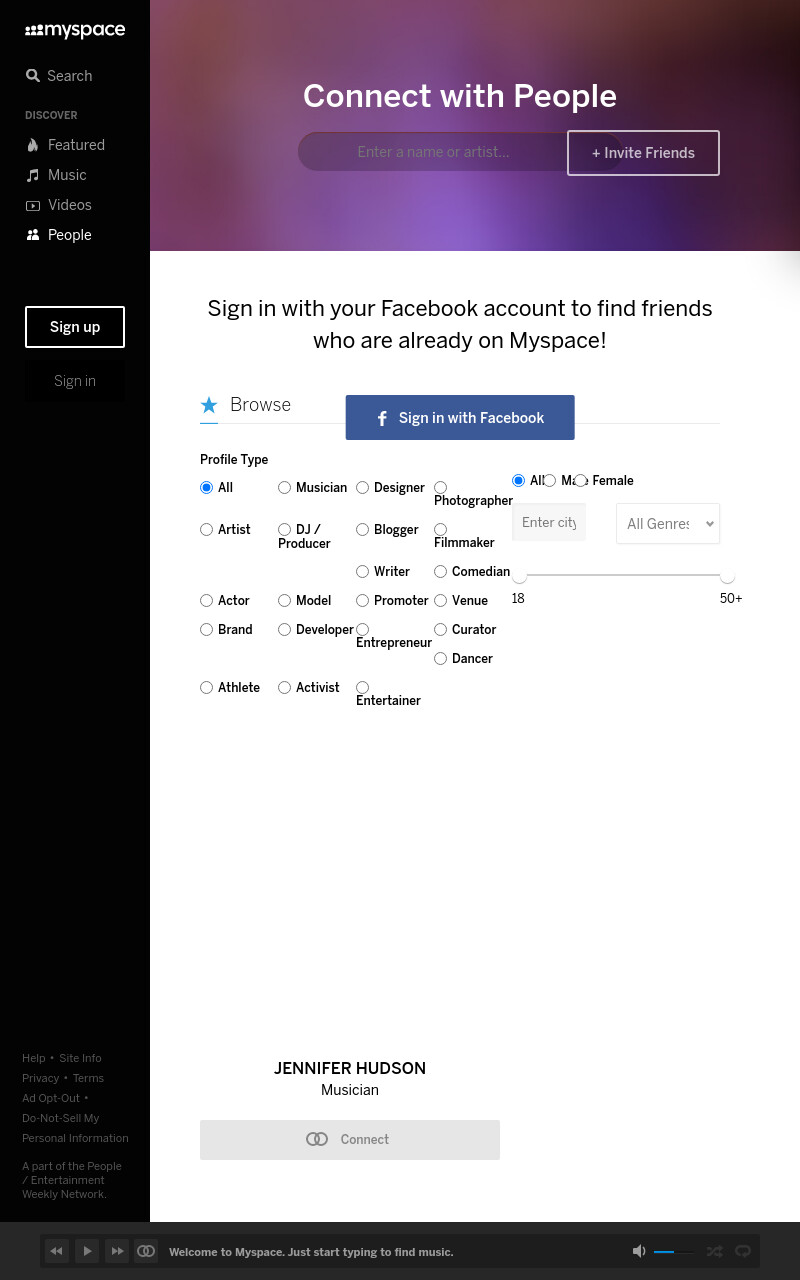Click Connect under Jennifer Hudson

pyautogui.click(x=350, y=1140)
